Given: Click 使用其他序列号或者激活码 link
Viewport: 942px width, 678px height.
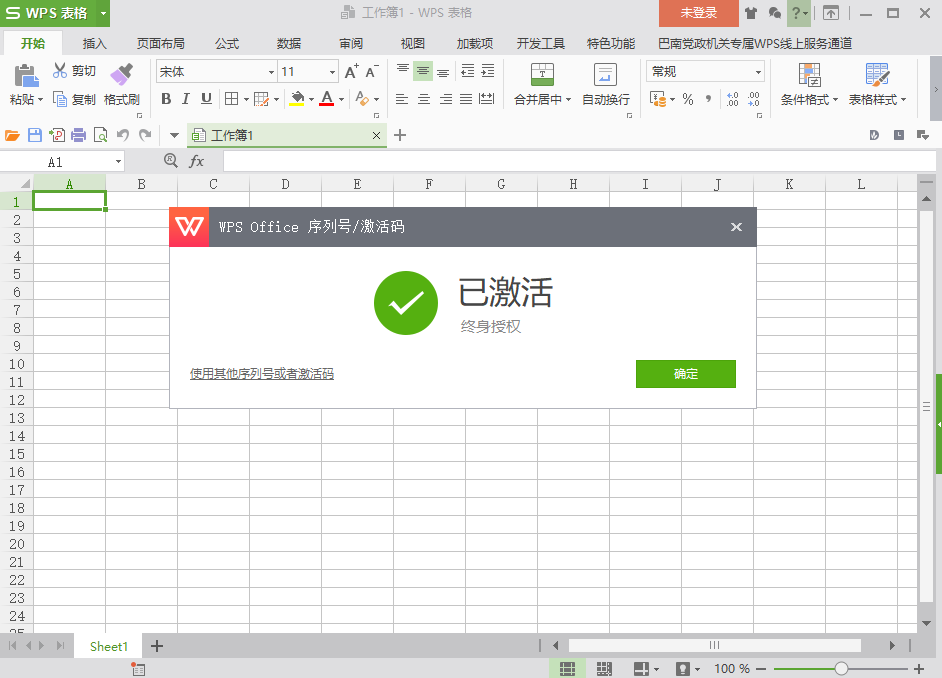Looking at the screenshot, I should pyautogui.click(x=262, y=374).
